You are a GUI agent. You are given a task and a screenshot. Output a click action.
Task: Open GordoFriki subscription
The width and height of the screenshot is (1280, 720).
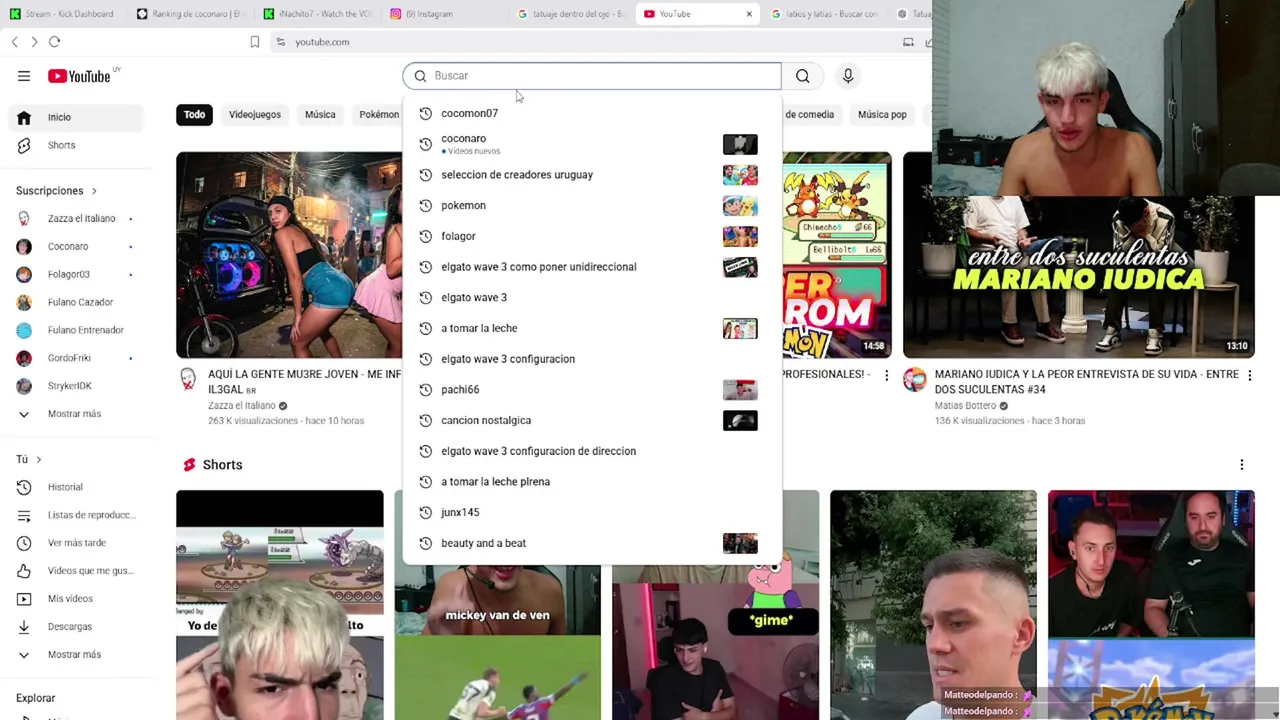coord(75,358)
